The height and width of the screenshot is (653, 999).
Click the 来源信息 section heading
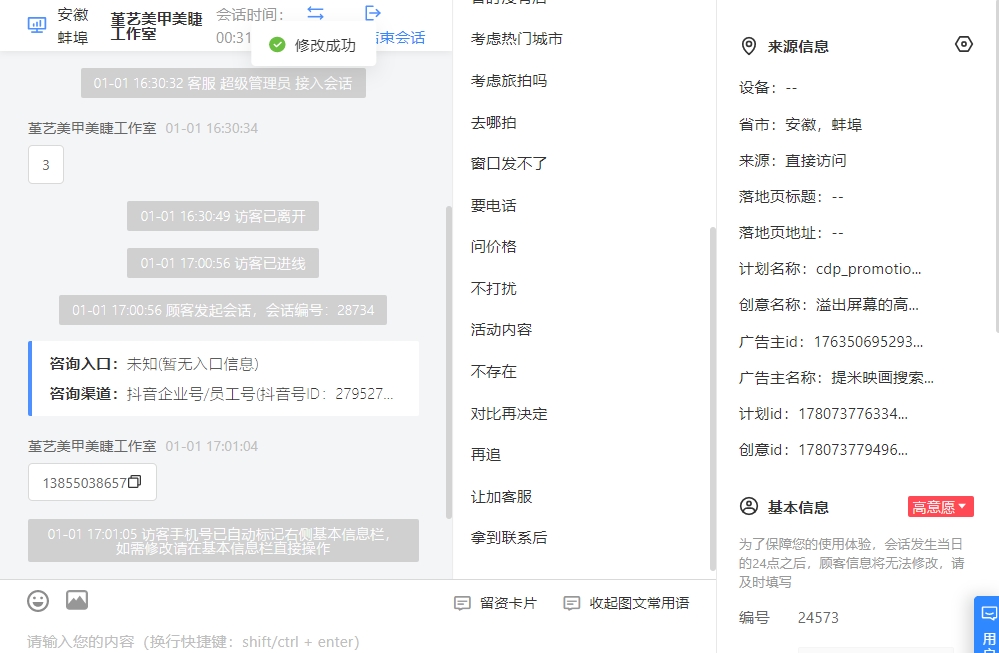coord(798,47)
